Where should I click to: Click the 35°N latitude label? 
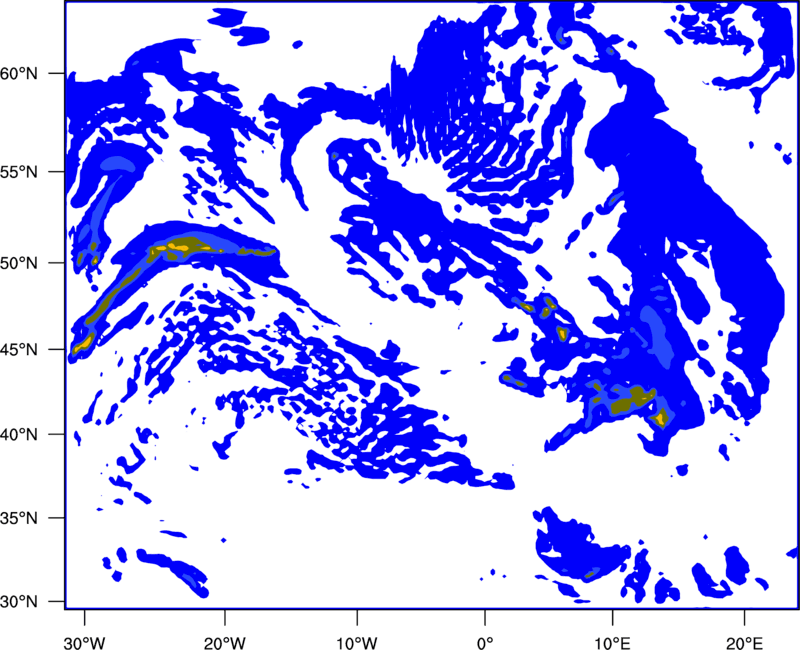point(19,518)
